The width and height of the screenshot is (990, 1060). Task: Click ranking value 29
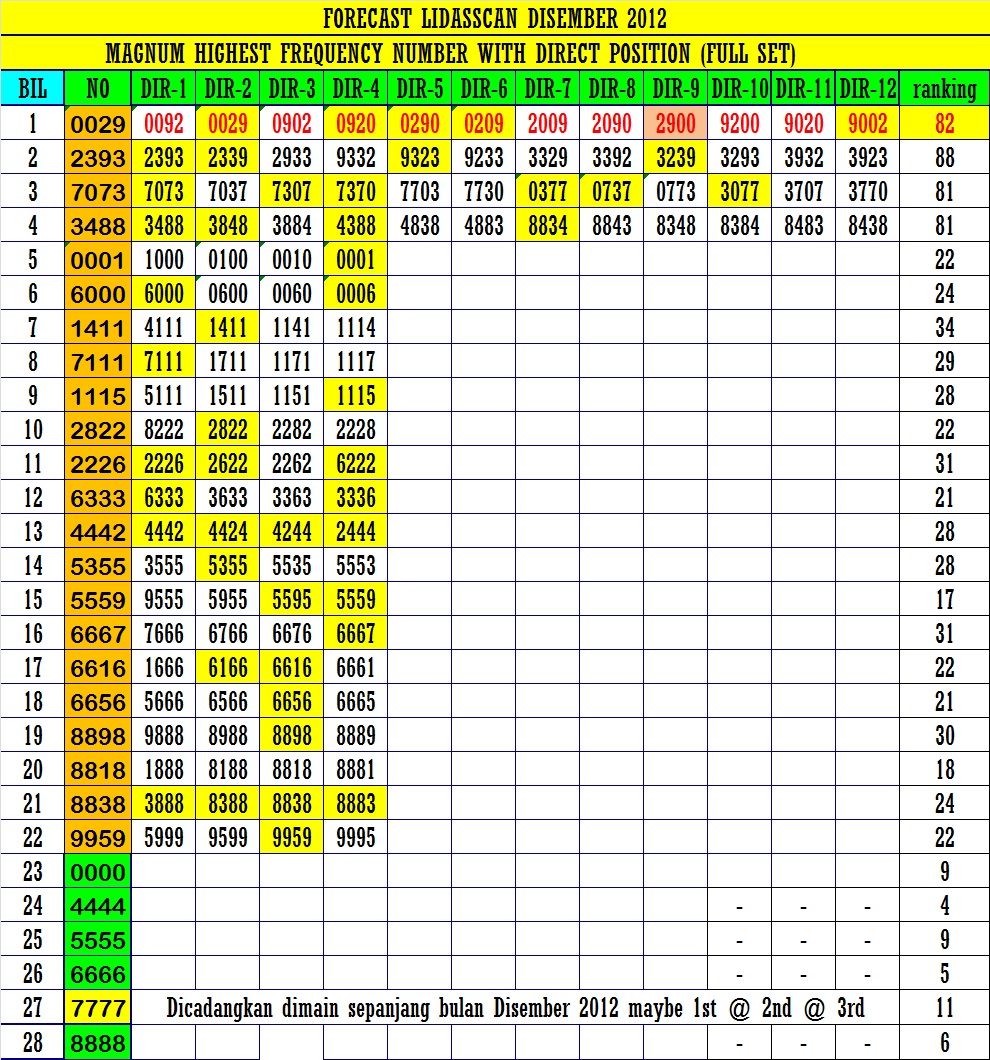coord(945,362)
